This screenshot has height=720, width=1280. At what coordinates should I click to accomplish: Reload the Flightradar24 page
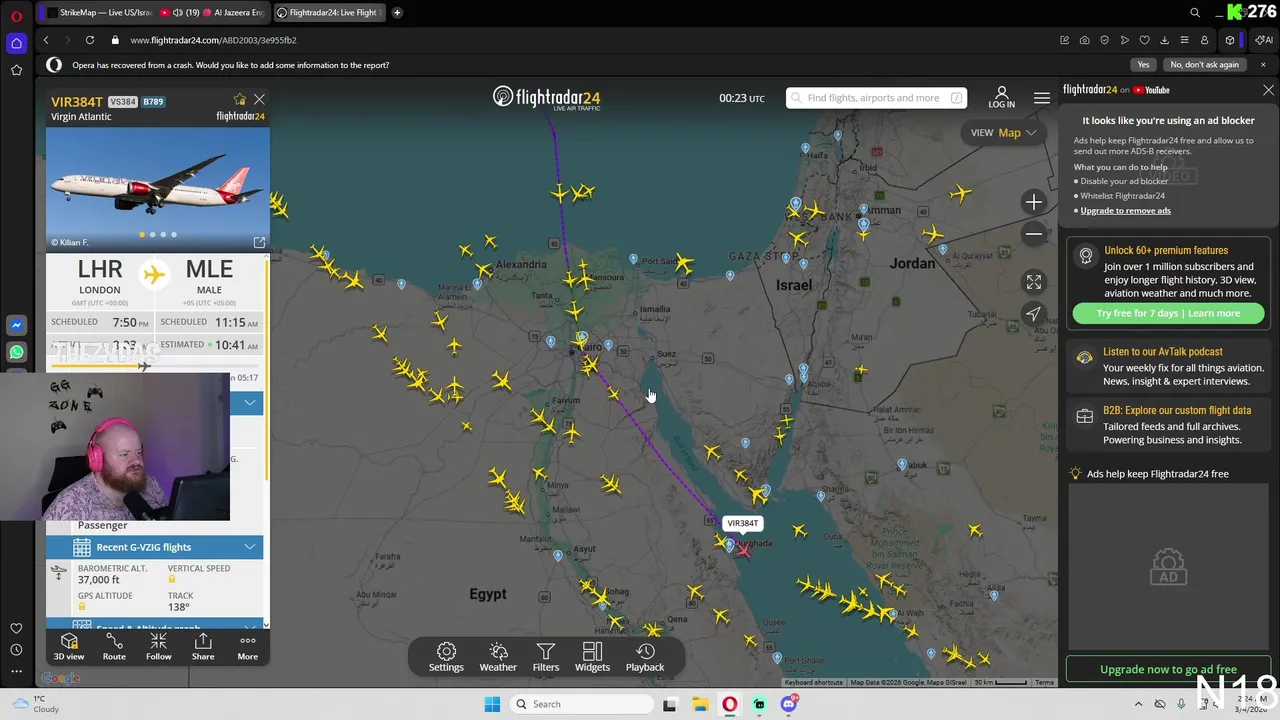[90, 40]
